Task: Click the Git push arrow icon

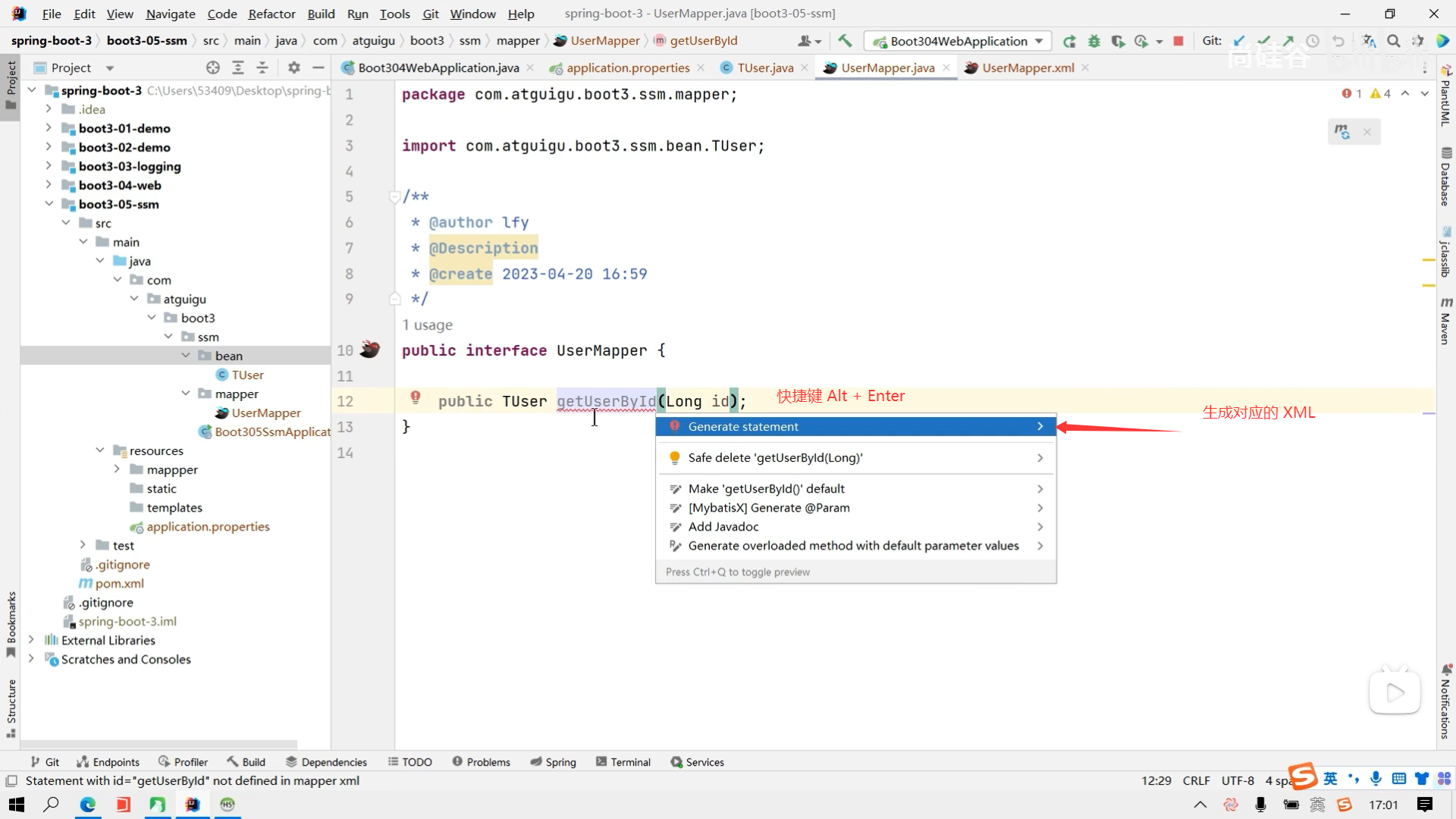Action: [1288, 41]
